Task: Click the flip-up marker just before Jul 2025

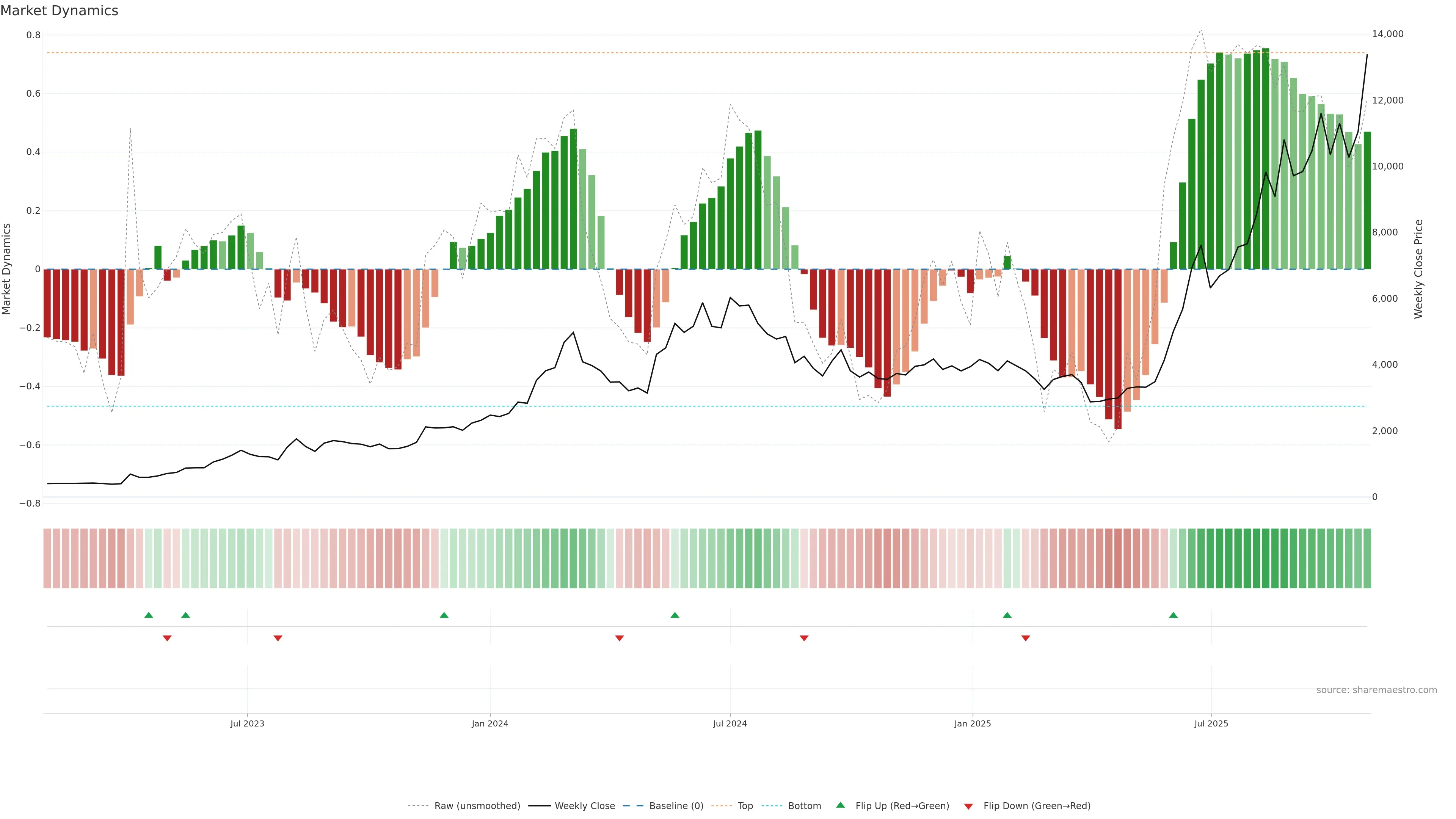Action: tap(1174, 615)
